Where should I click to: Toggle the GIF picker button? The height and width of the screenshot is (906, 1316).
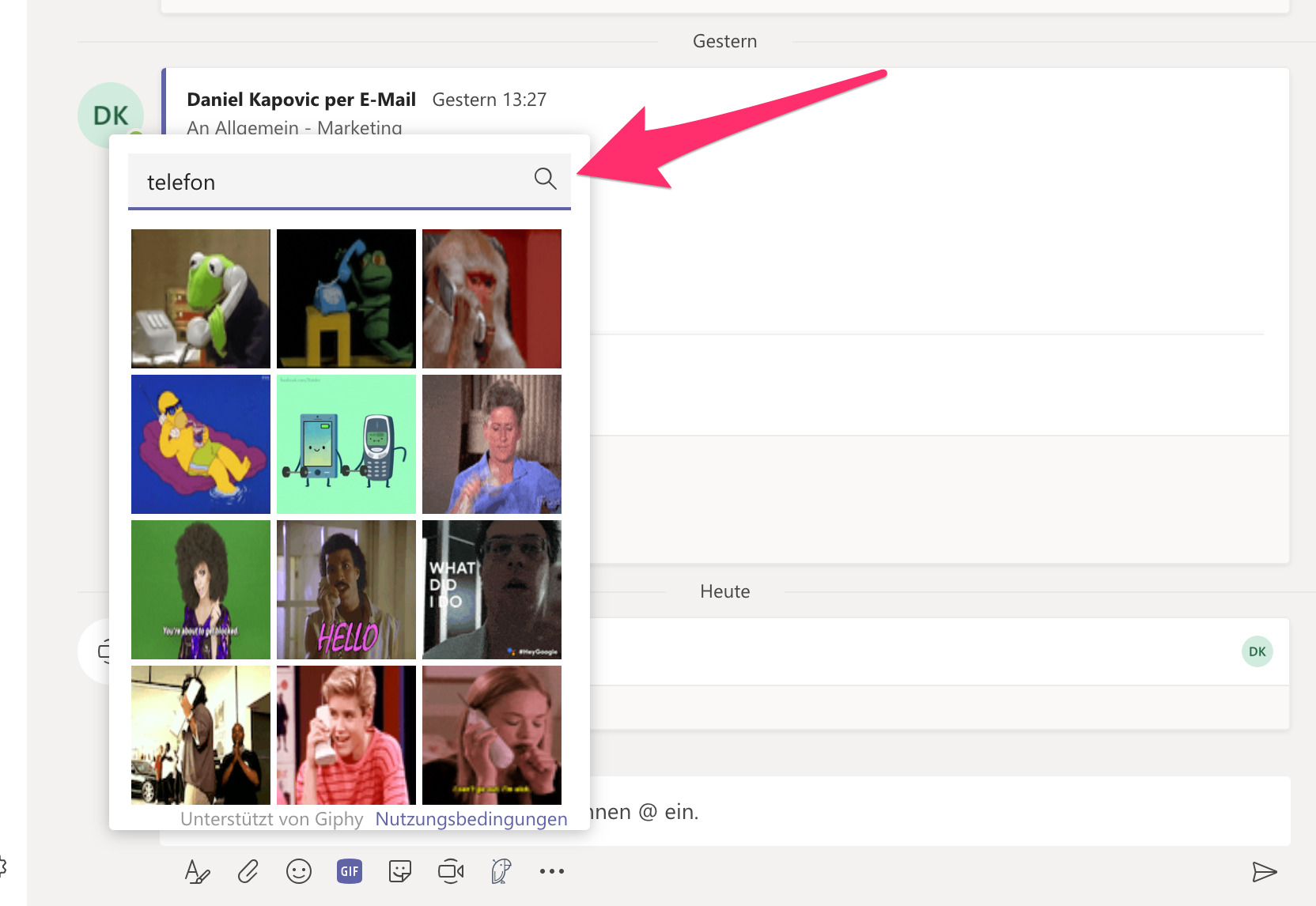[x=350, y=871]
